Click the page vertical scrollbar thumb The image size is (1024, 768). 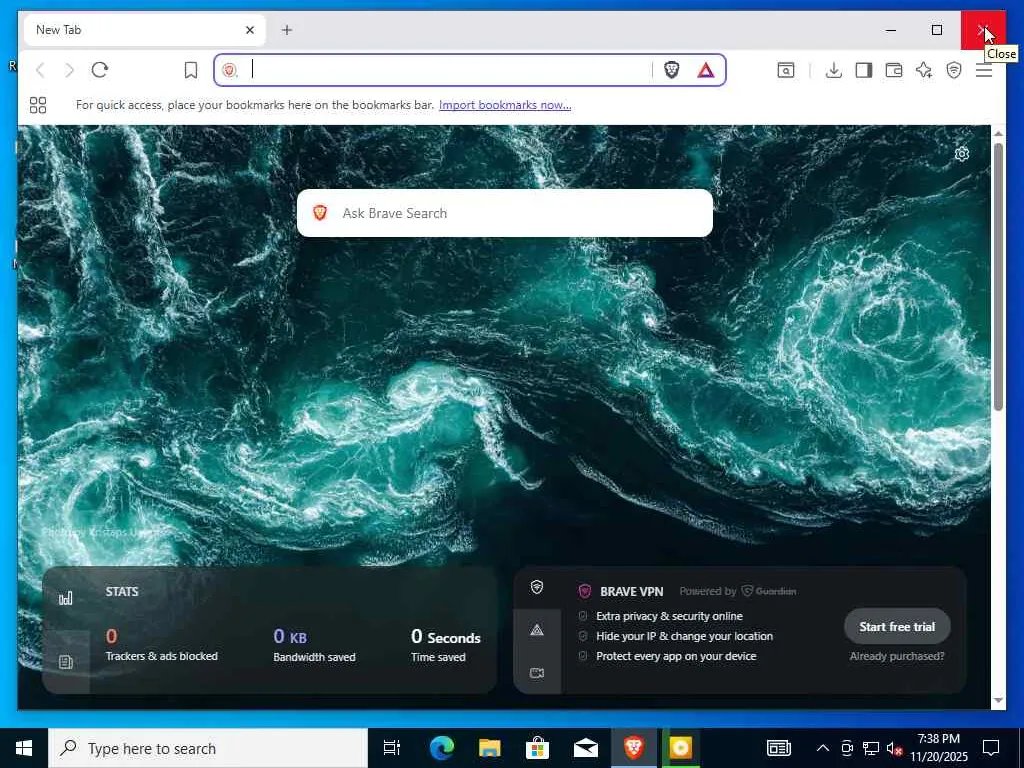click(998, 277)
